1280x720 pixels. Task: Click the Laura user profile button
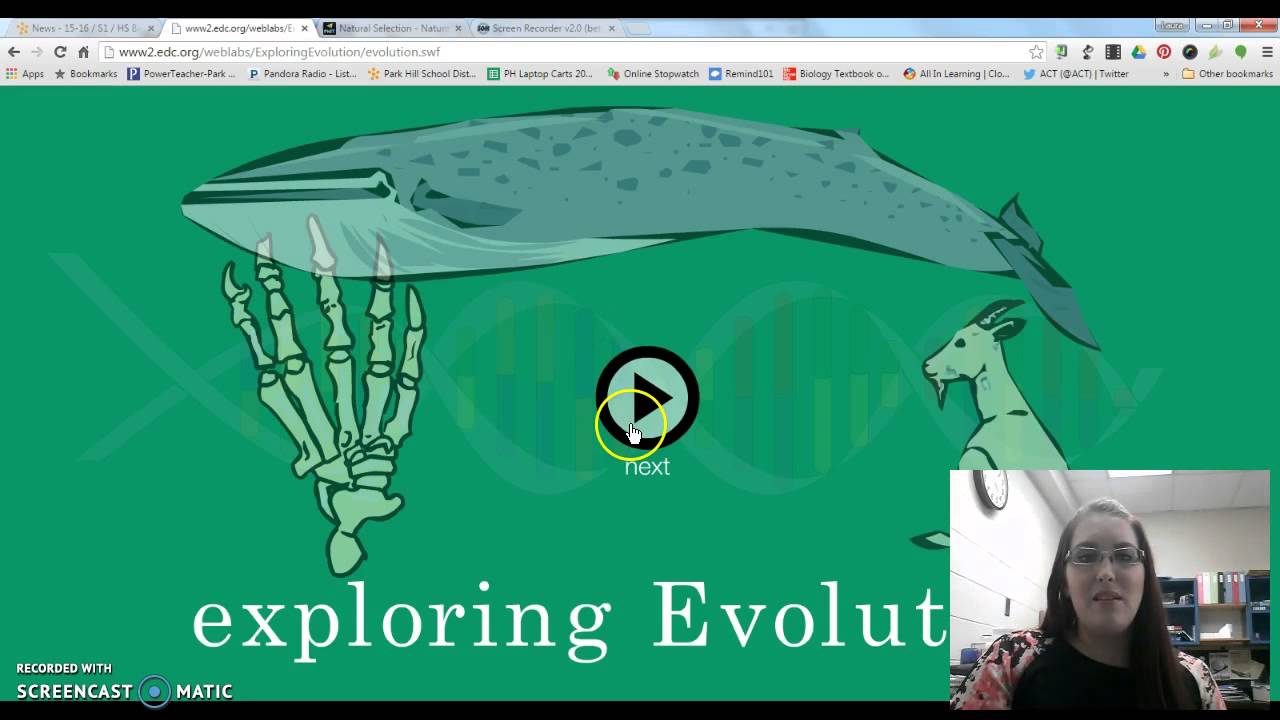coord(1174,26)
